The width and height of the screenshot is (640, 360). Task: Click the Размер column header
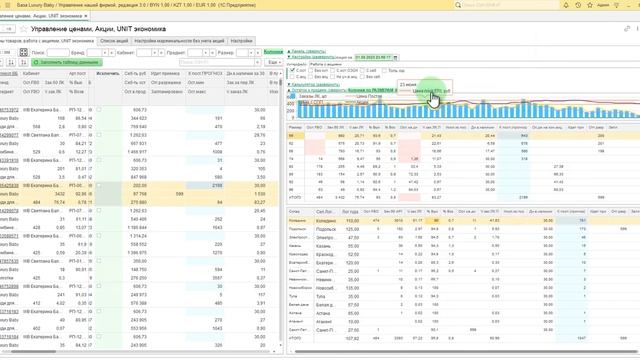pos(296,128)
